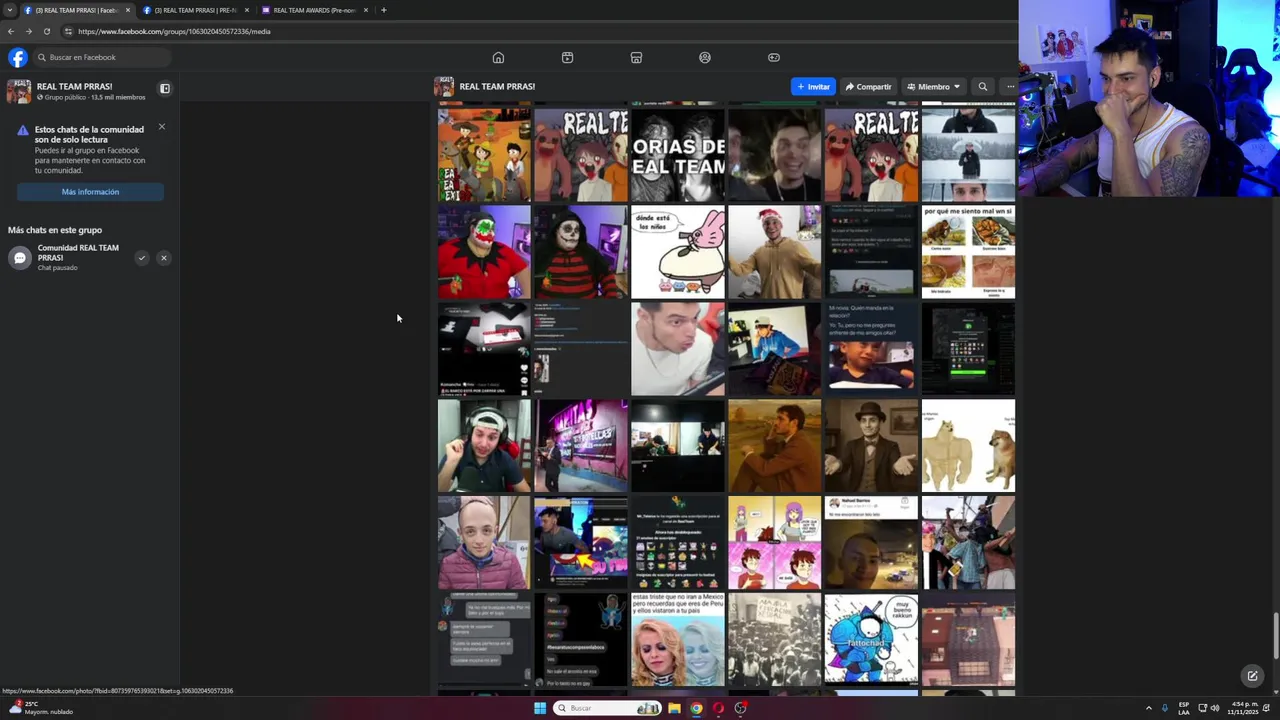Open the clown with green hair photo

(x=484, y=252)
